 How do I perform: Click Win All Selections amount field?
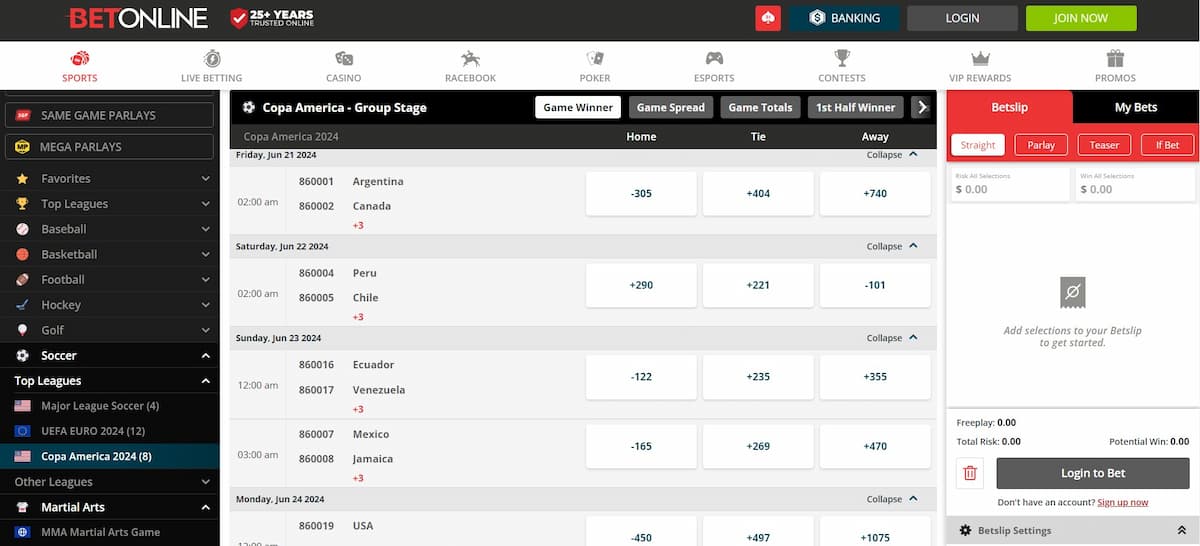pos(1135,185)
